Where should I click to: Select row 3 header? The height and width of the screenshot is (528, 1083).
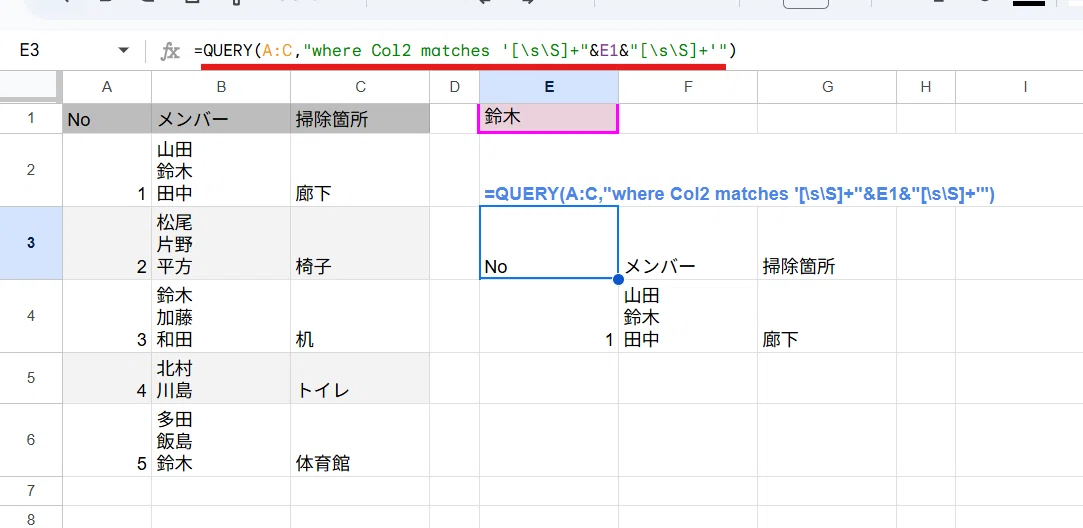pyautogui.click(x=31, y=243)
